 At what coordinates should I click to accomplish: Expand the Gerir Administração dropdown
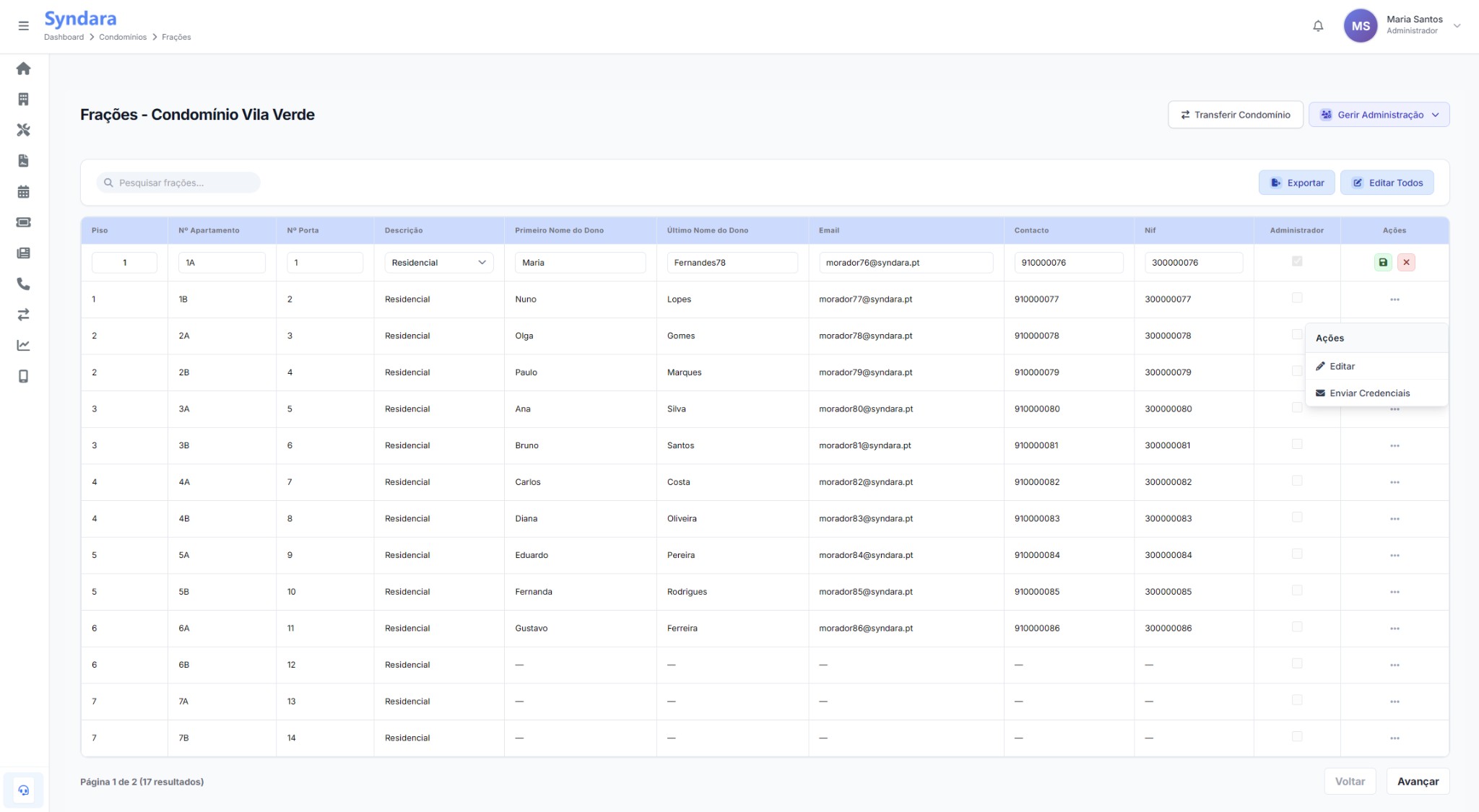click(x=1379, y=115)
